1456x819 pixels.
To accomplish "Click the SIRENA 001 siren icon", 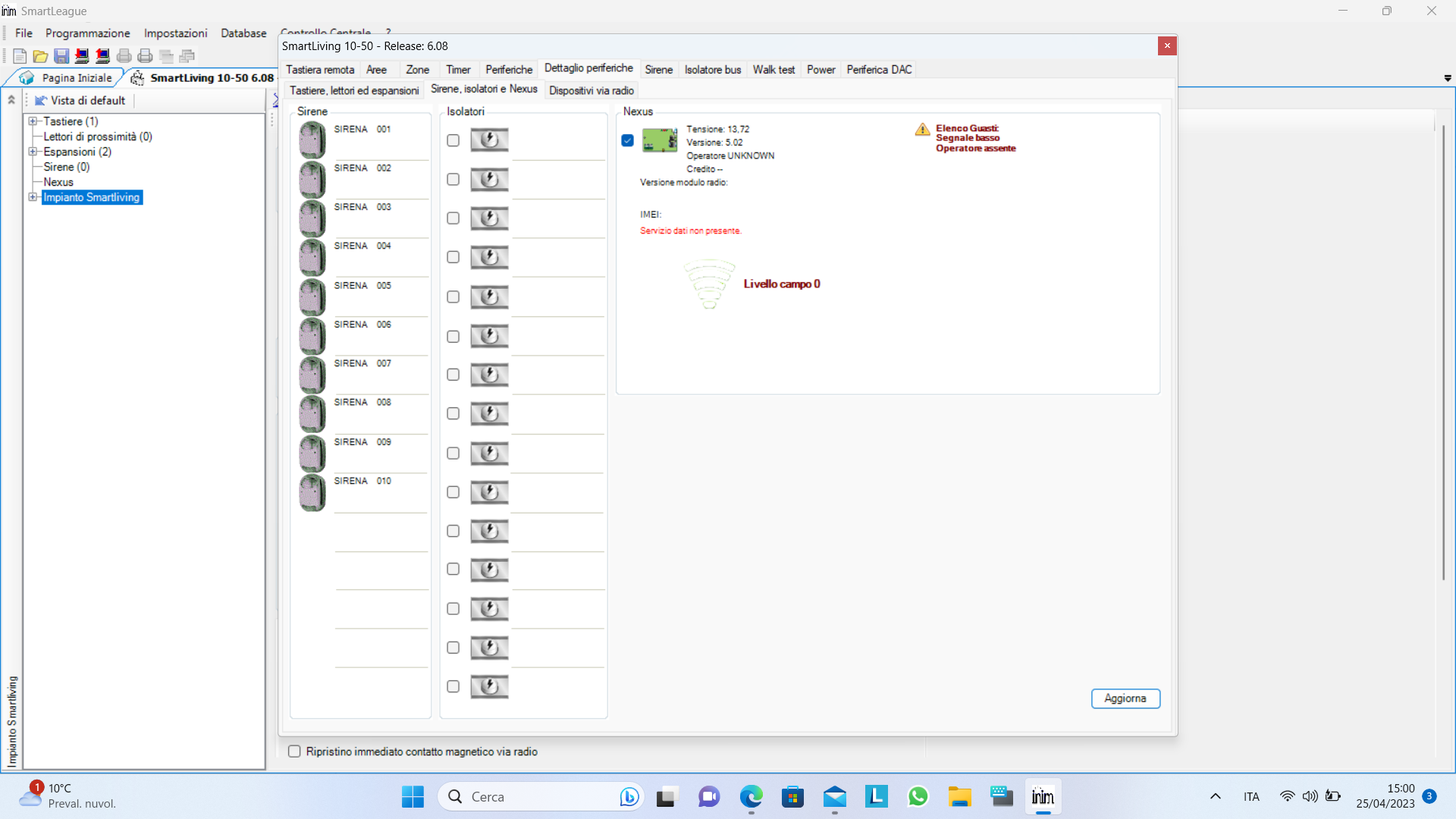I will (312, 140).
